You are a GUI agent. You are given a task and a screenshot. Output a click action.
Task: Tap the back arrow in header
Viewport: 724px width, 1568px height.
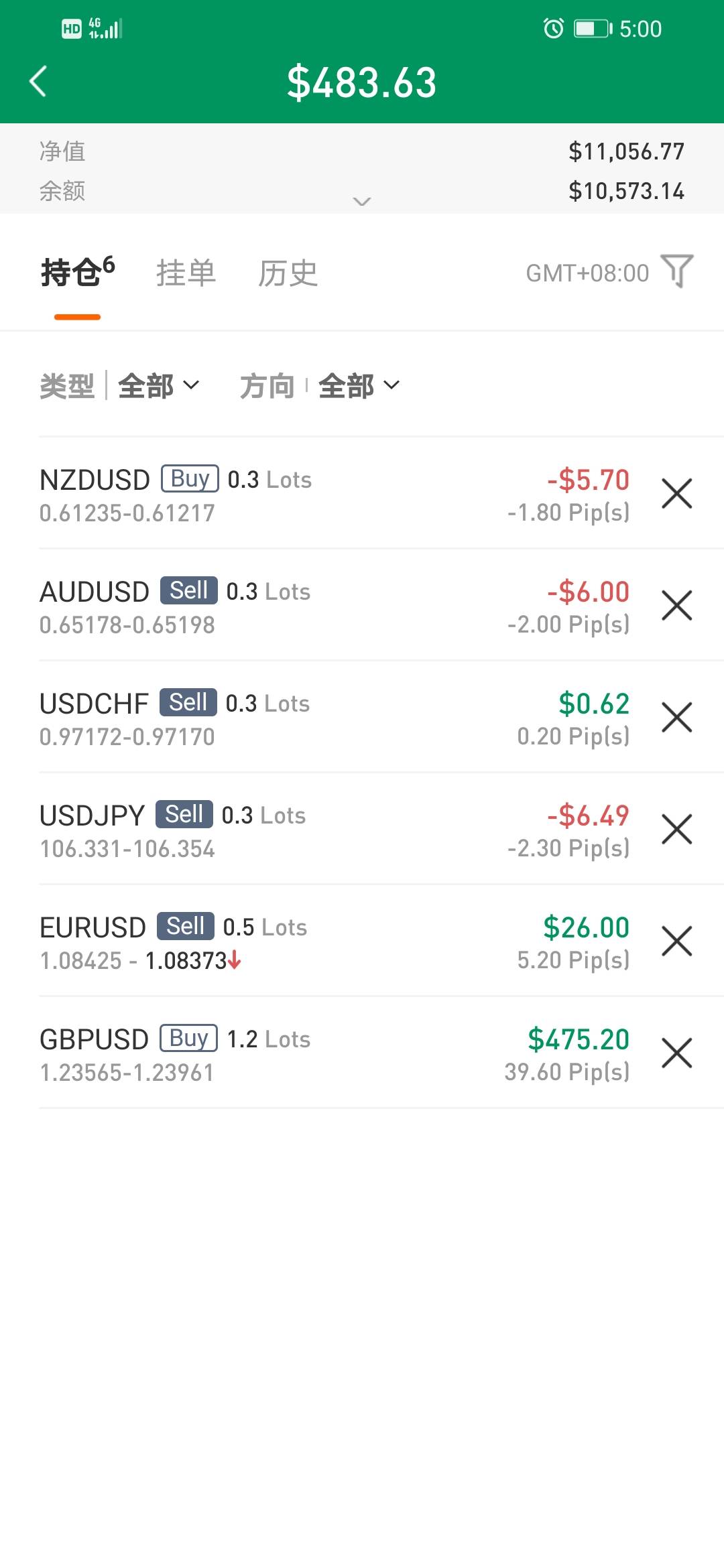coord(39,82)
